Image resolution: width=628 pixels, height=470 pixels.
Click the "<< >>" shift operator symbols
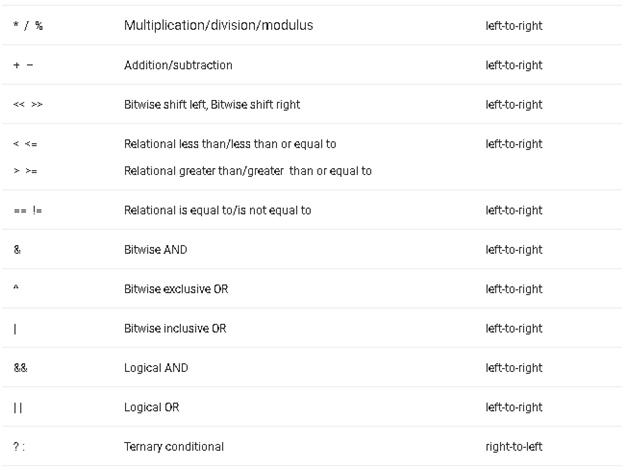coord(28,104)
